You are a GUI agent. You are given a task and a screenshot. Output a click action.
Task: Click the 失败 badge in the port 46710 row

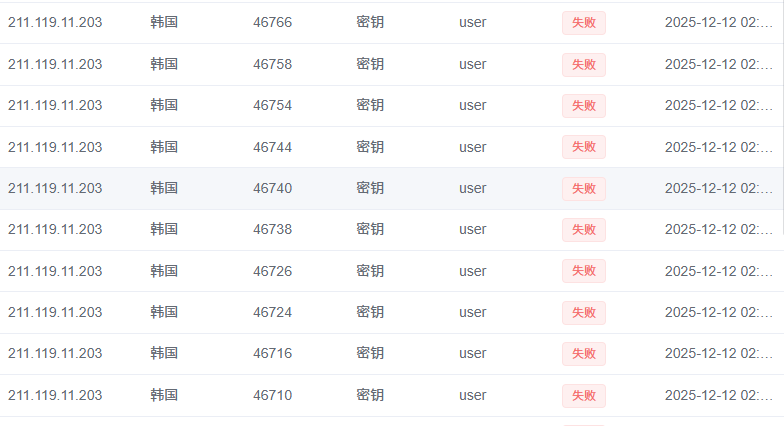[583, 395]
